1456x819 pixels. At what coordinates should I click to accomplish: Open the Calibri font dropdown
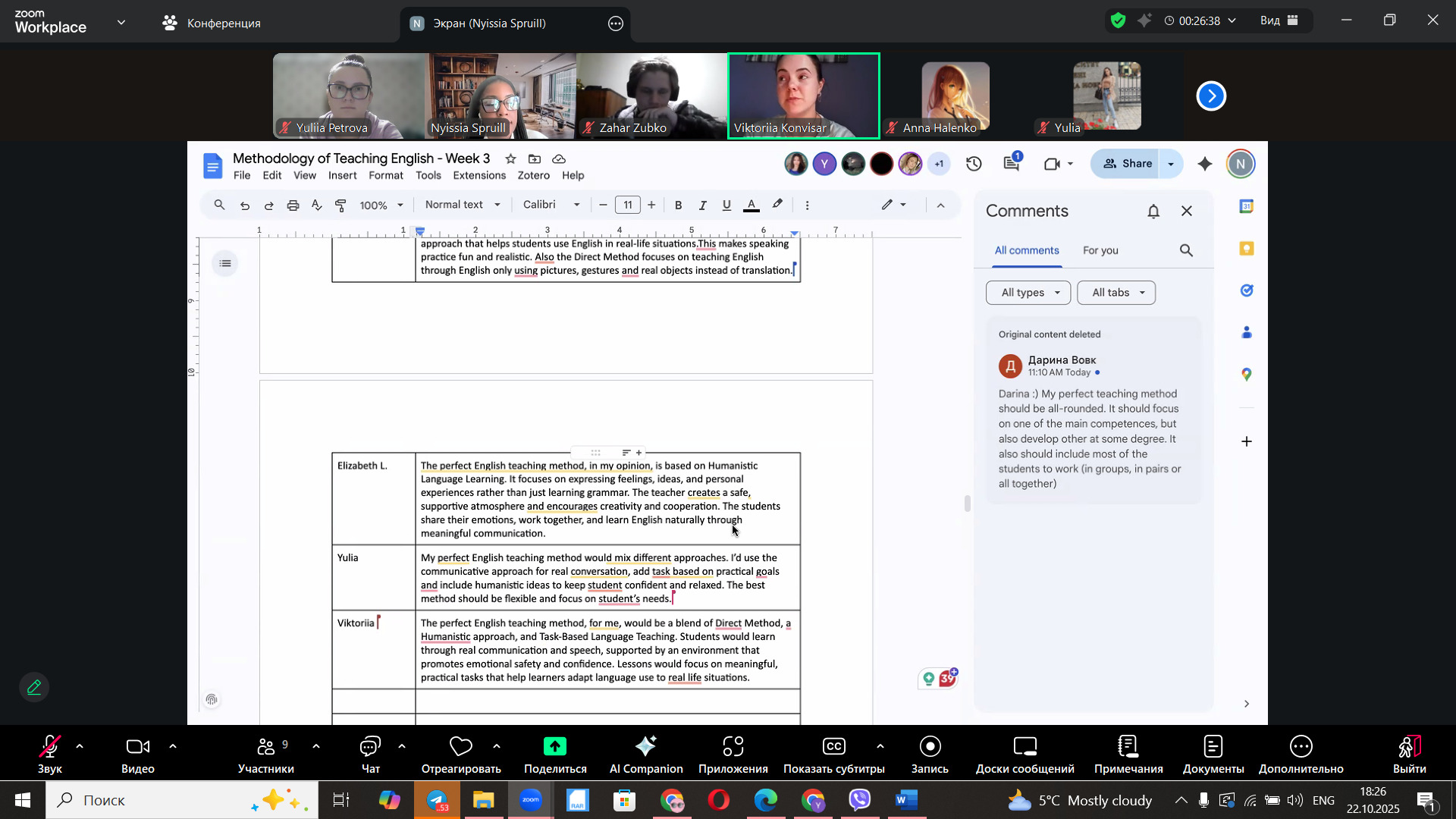click(x=551, y=205)
